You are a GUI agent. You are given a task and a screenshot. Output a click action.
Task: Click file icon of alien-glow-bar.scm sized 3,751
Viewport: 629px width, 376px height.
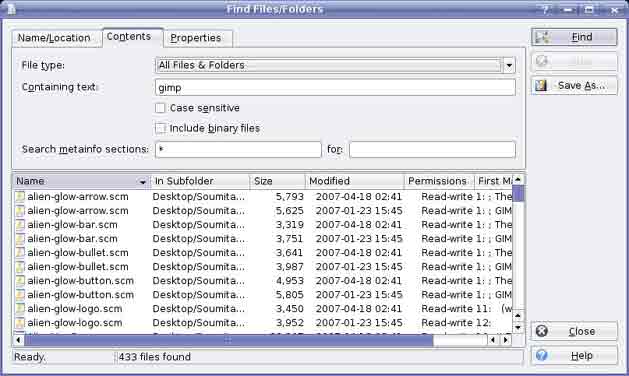[x=20, y=239]
